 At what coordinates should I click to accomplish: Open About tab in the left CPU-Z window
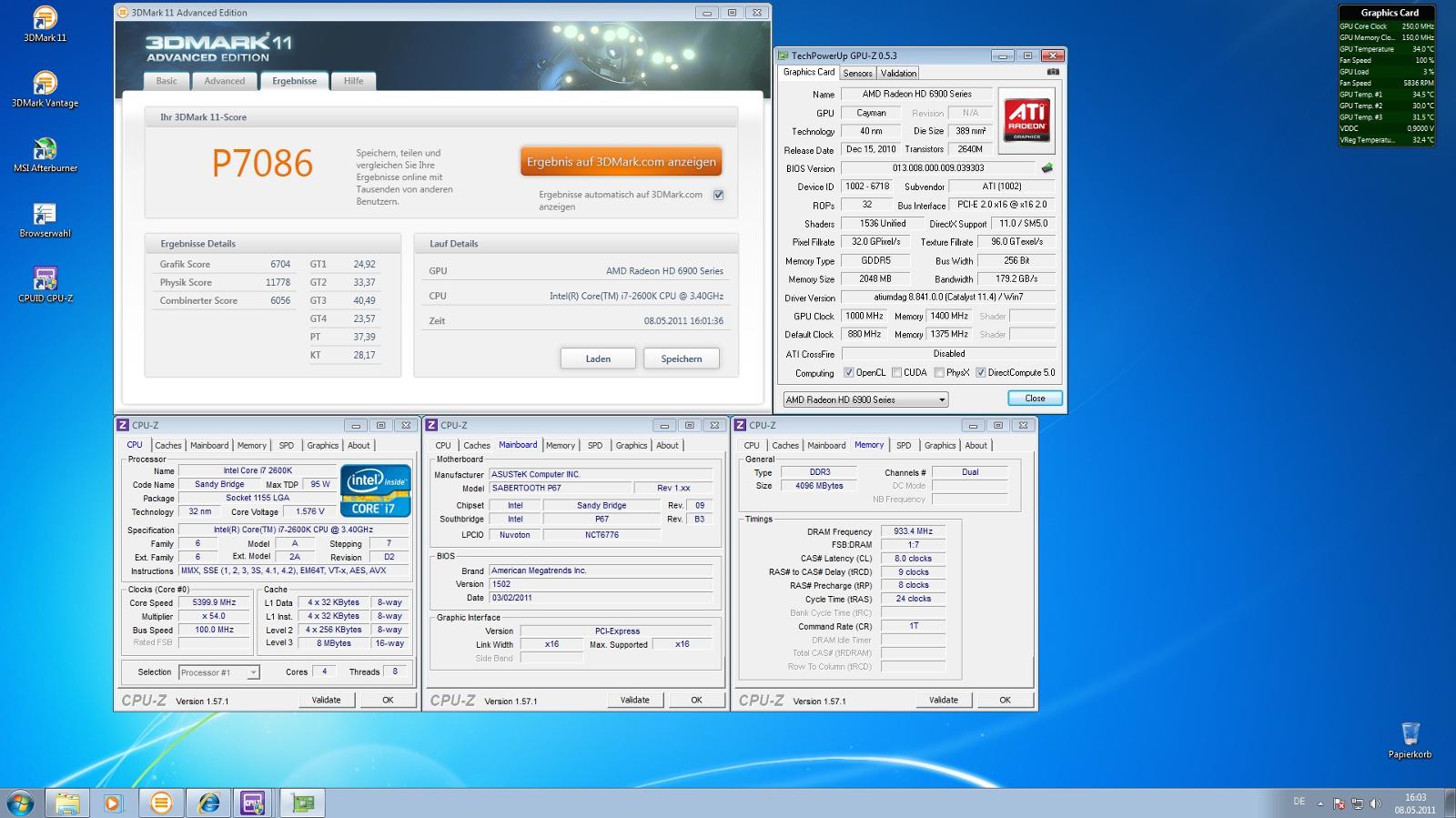359,445
